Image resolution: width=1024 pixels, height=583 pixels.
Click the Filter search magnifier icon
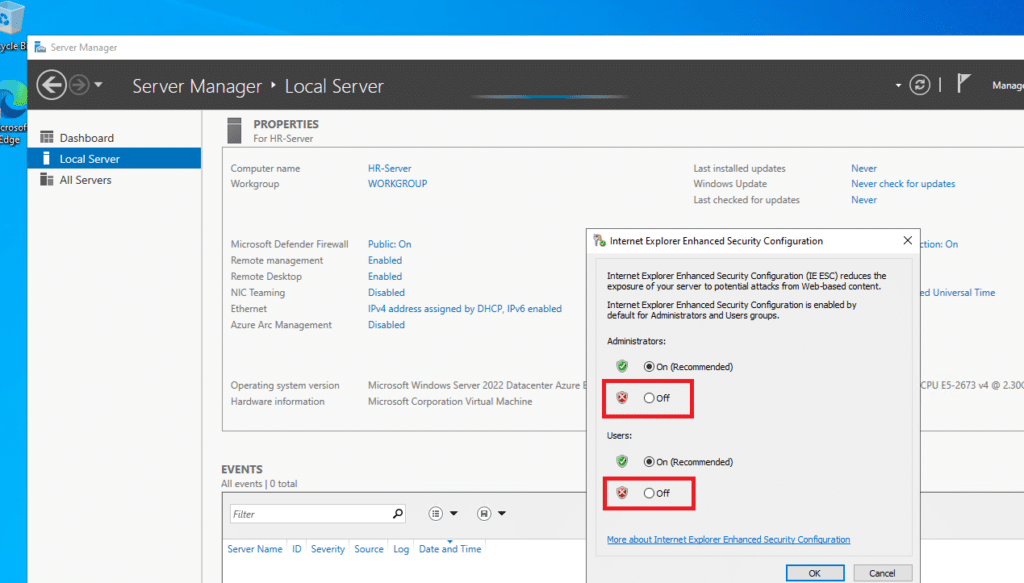tap(398, 514)
